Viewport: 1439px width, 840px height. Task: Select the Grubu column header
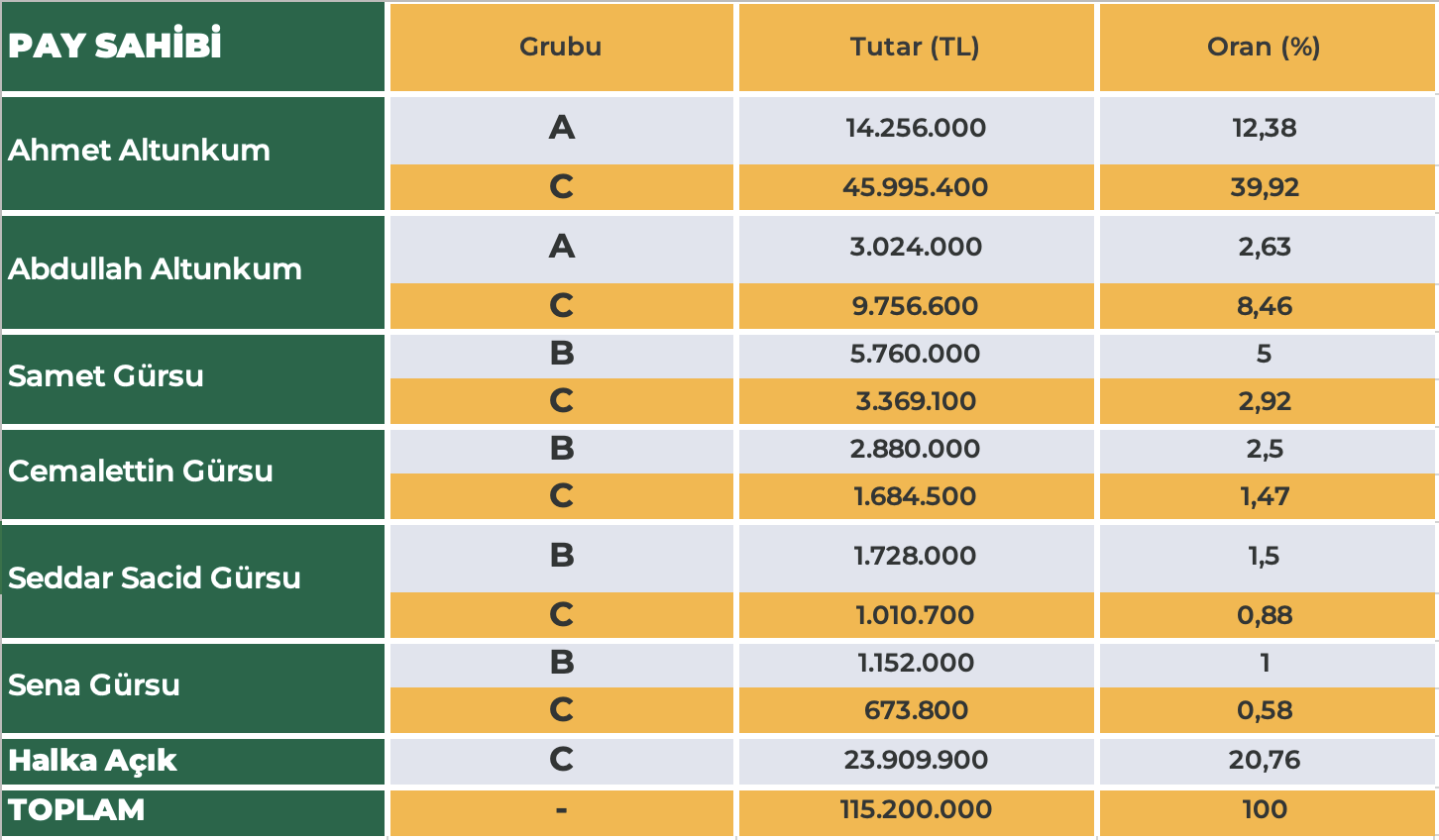tap(561, 47)
